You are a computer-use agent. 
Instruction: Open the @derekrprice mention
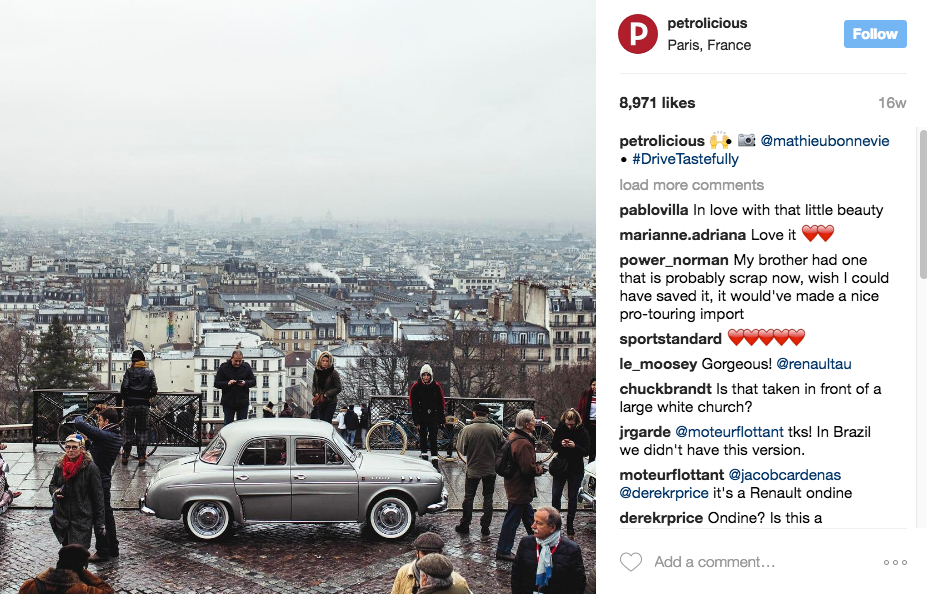point(664,493)
